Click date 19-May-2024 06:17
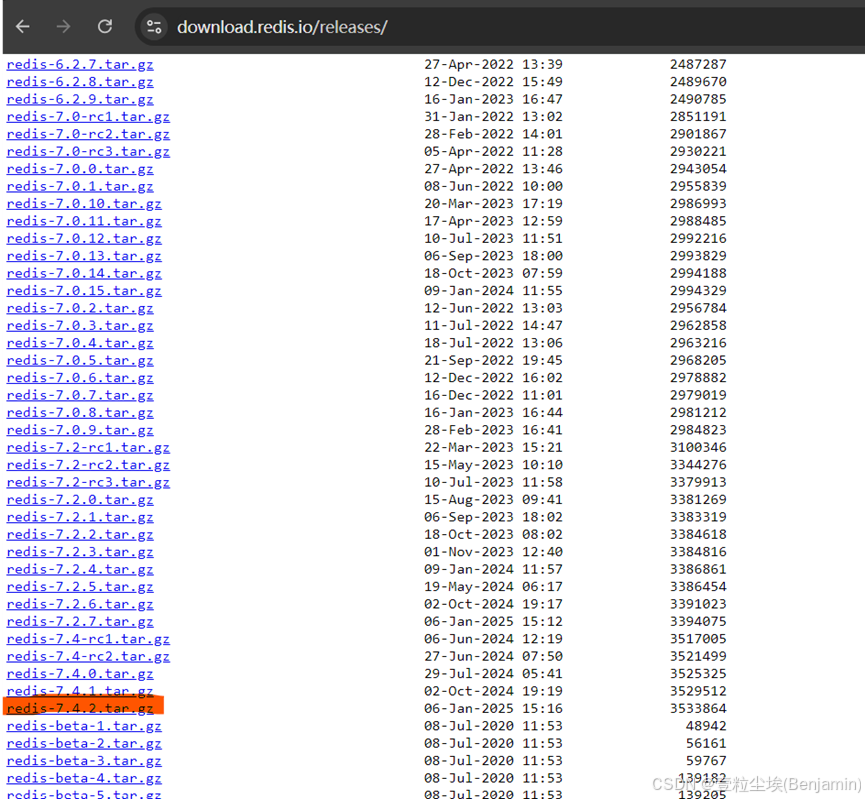Viewport: 865px width, 799px height. (x=493, y=587)
